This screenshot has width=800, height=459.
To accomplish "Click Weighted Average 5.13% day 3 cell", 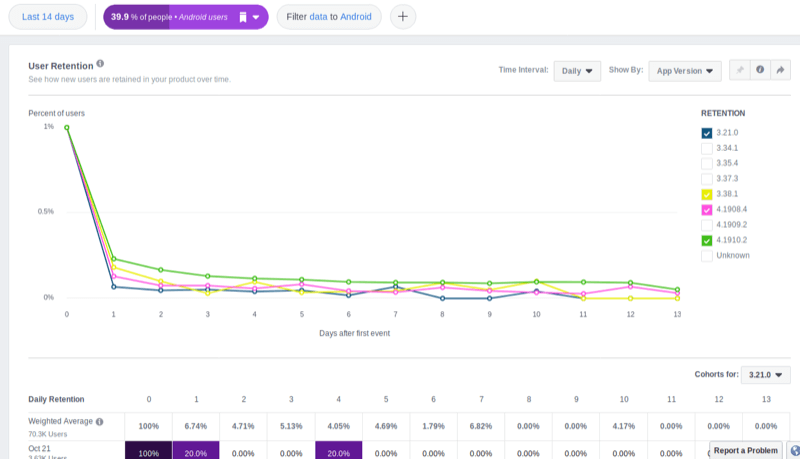I will pyautogui.click(x=291, y=426).
